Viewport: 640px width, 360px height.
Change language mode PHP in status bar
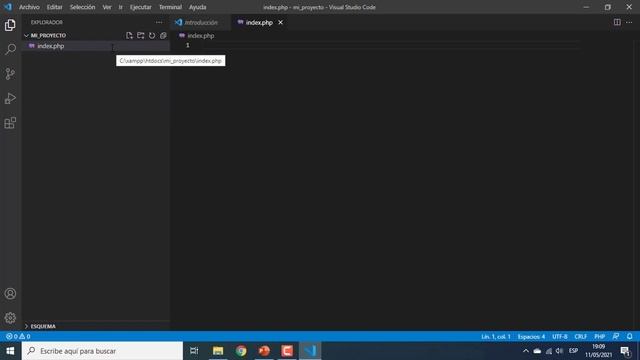coord(600,337)
